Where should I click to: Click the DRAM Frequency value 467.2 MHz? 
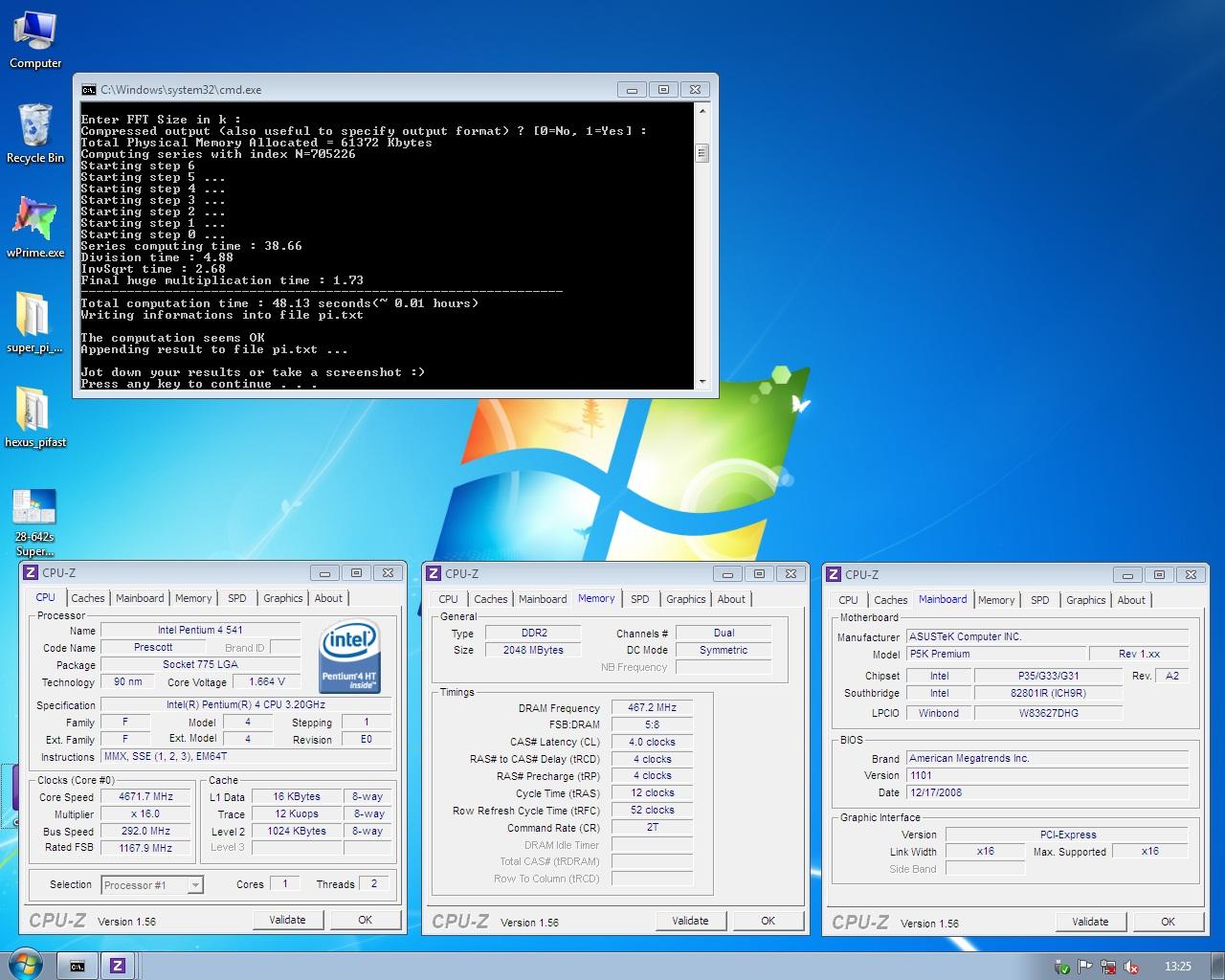tap(652, 707)
